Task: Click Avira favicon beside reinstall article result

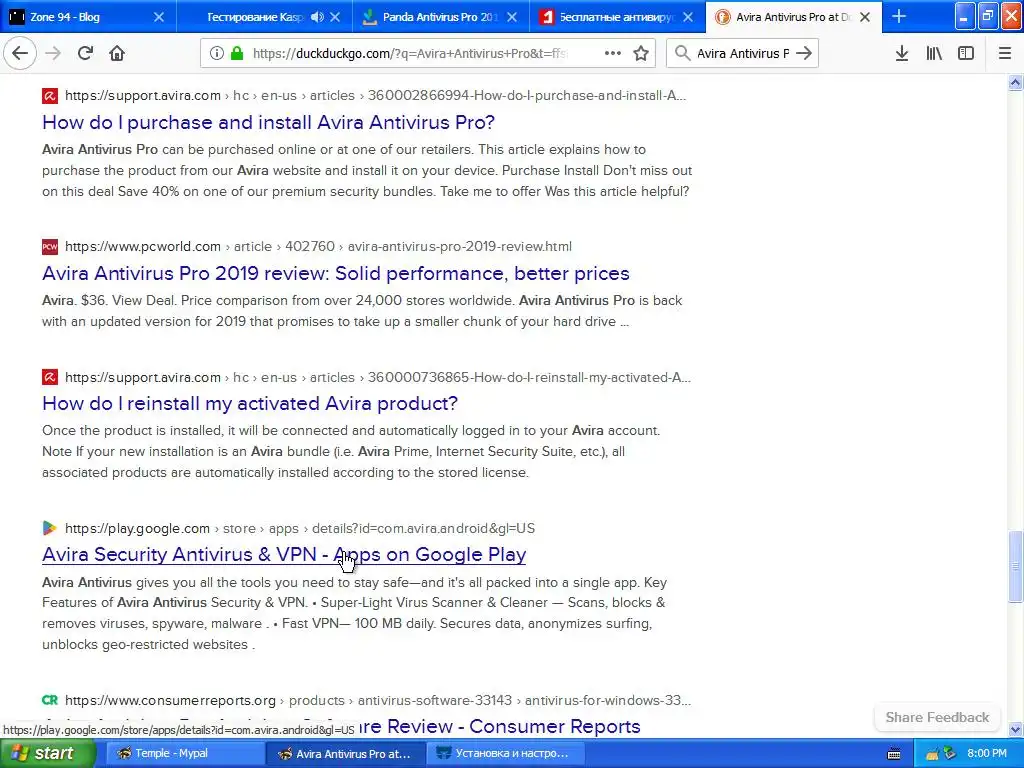Action: (x=50, y=377)
